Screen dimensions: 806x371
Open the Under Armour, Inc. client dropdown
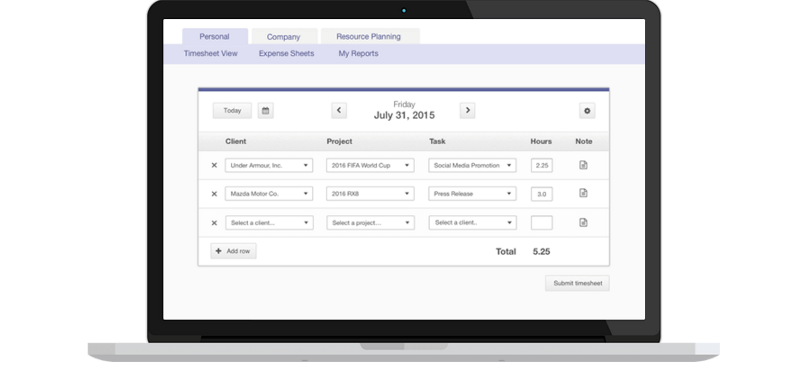[269, 165]
